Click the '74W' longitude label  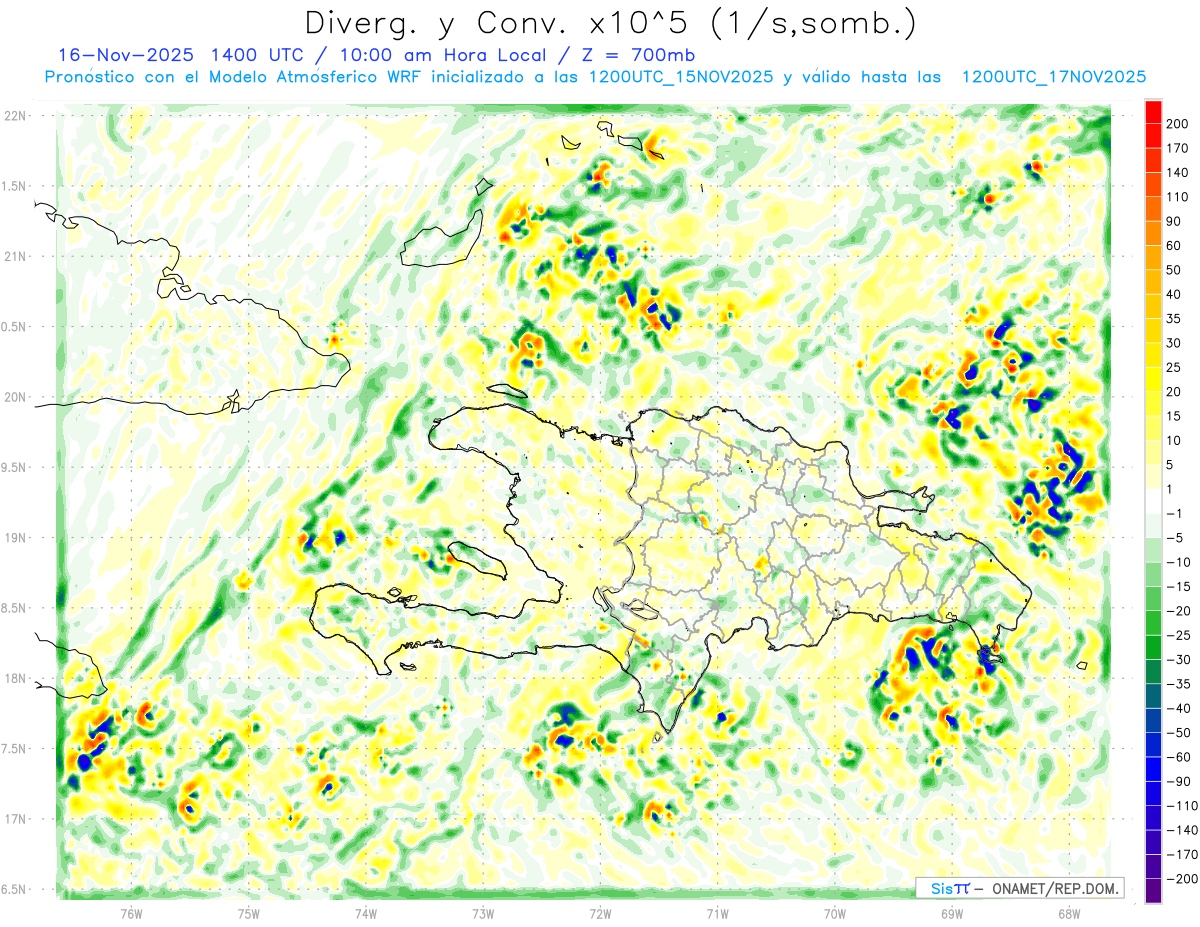click(366, 913)
